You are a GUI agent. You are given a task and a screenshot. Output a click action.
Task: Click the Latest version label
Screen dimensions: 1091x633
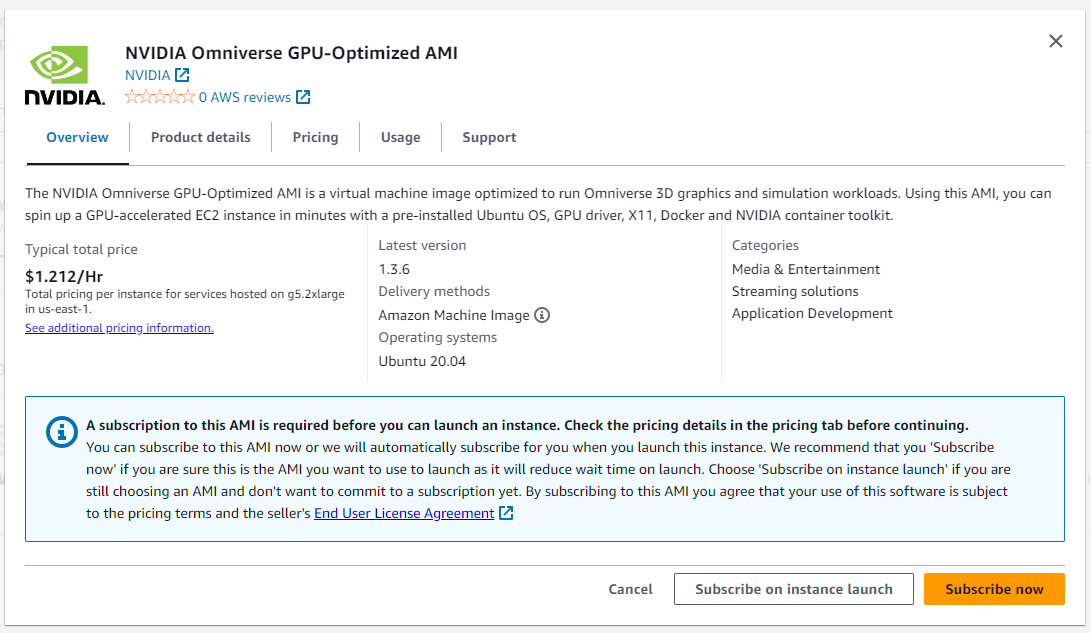pyautogui.click(x=422, y=246)
